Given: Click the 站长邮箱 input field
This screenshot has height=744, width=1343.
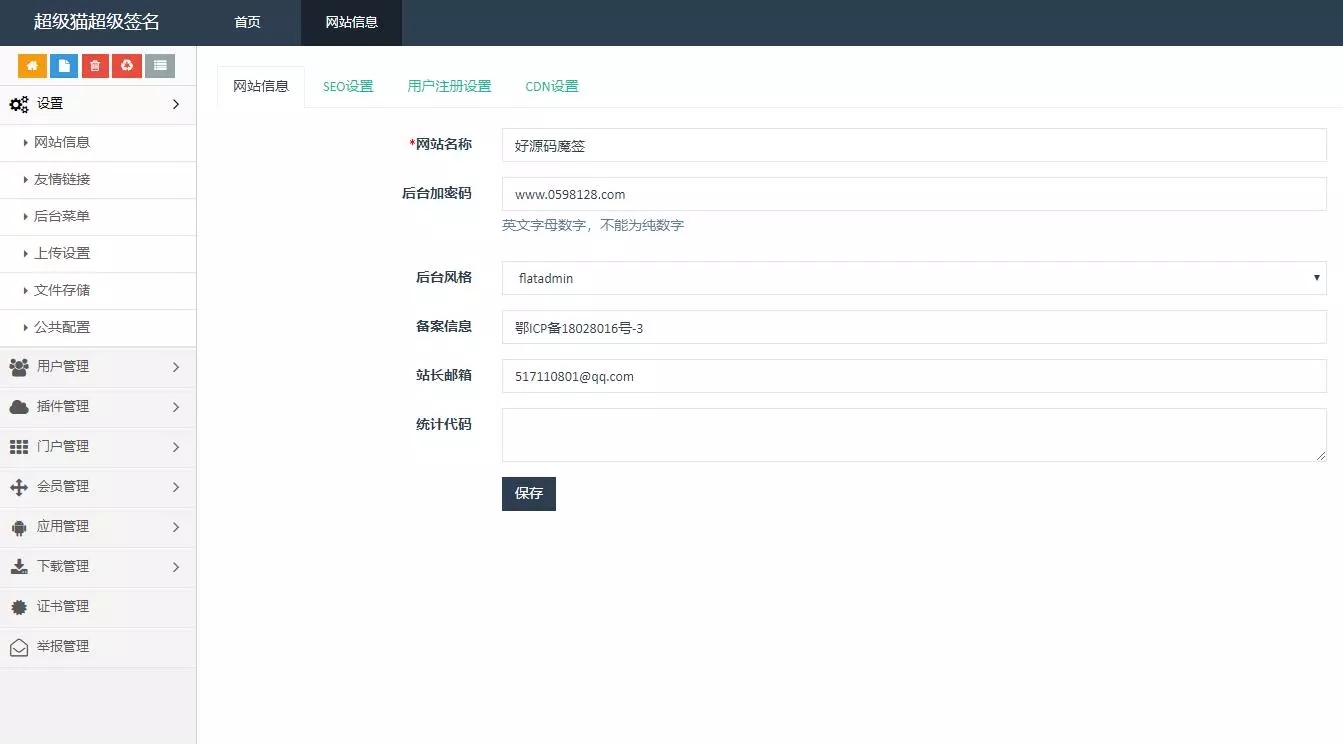Looking at the screenshot, I should [913, 376].
